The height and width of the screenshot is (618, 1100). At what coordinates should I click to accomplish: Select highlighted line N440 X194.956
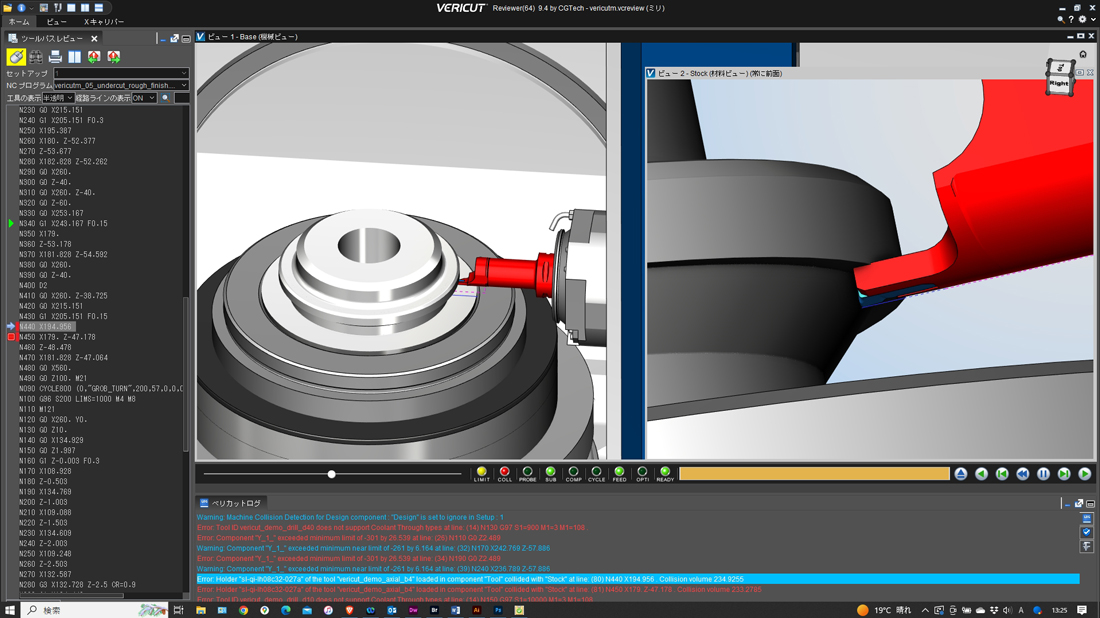tap(46, 327)
